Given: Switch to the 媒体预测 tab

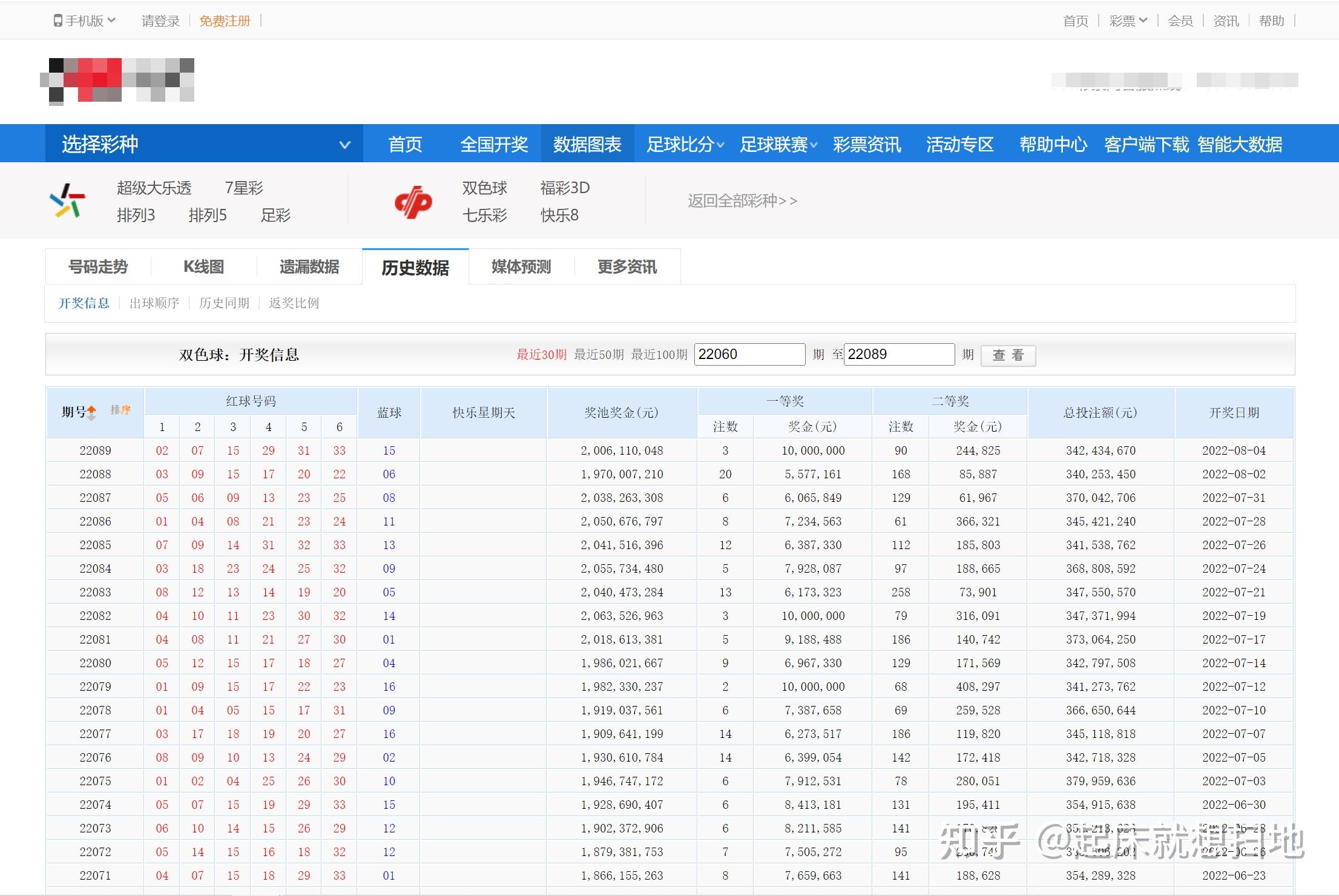Looking at the screenshot, I should click(521, 266).
